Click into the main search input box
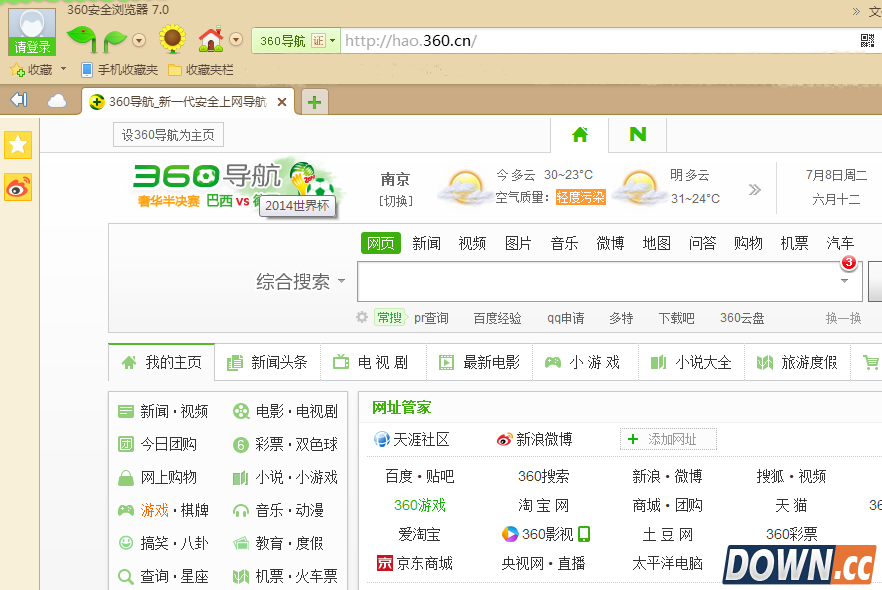 (595, 282)
